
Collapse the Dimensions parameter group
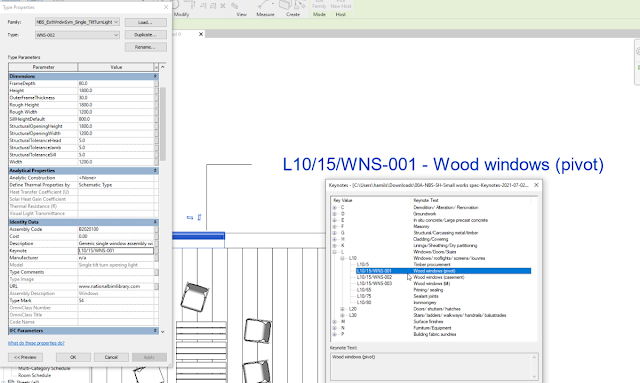click(x=155, y=76)
